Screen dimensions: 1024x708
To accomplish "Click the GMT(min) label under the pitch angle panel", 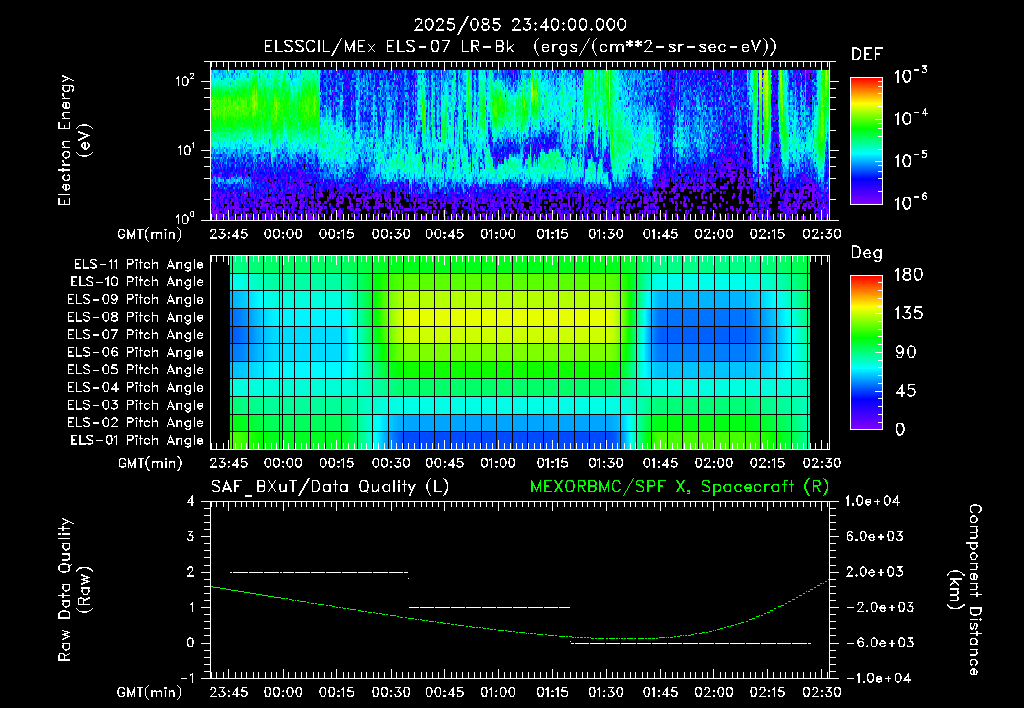I will click(150, 463).
